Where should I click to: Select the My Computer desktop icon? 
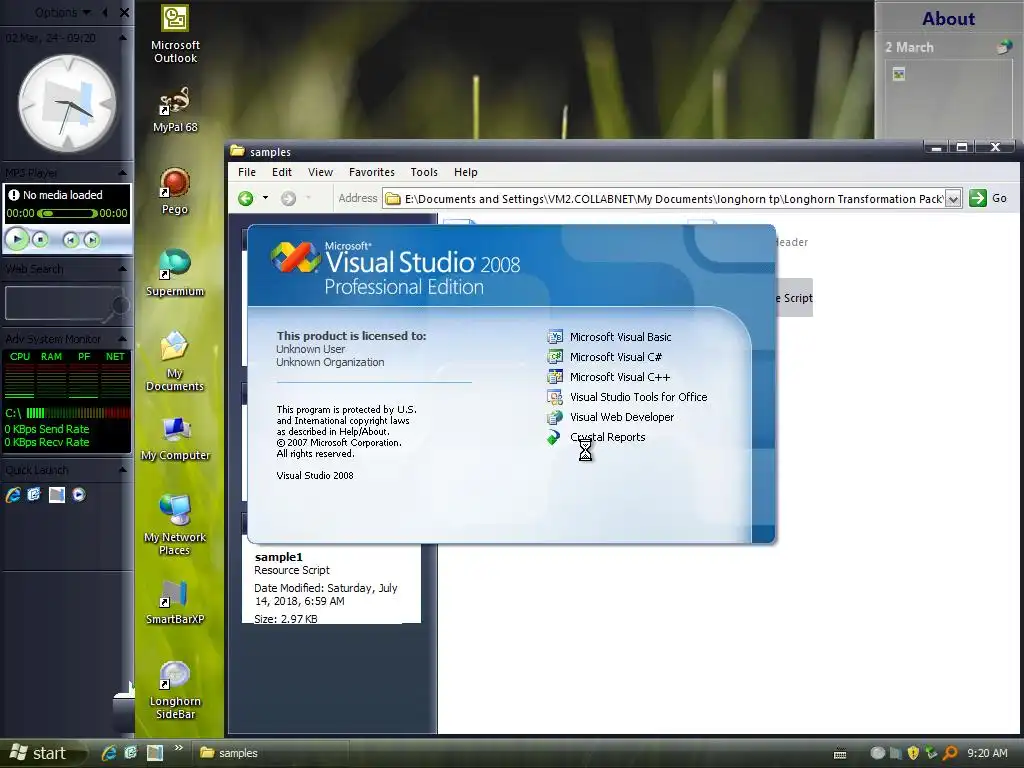[x=175, y=438]
